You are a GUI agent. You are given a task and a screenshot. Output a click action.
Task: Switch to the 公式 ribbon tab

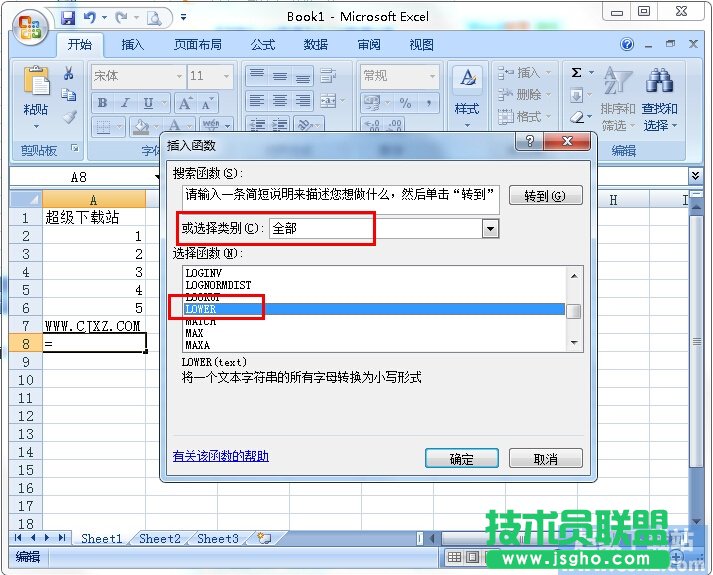click(x=263, y=45)
